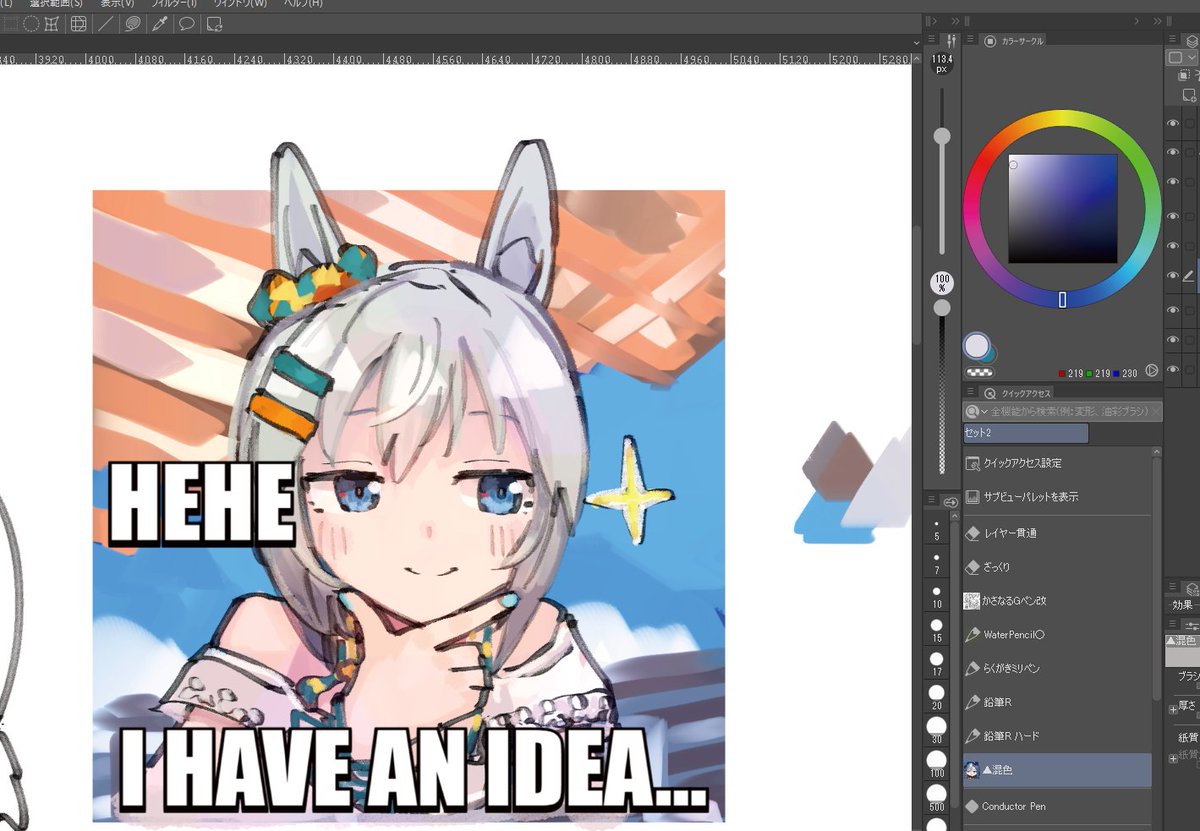Choose brush size preset 30
This screenshot has width=1200, height=831.
coord(937,731)
